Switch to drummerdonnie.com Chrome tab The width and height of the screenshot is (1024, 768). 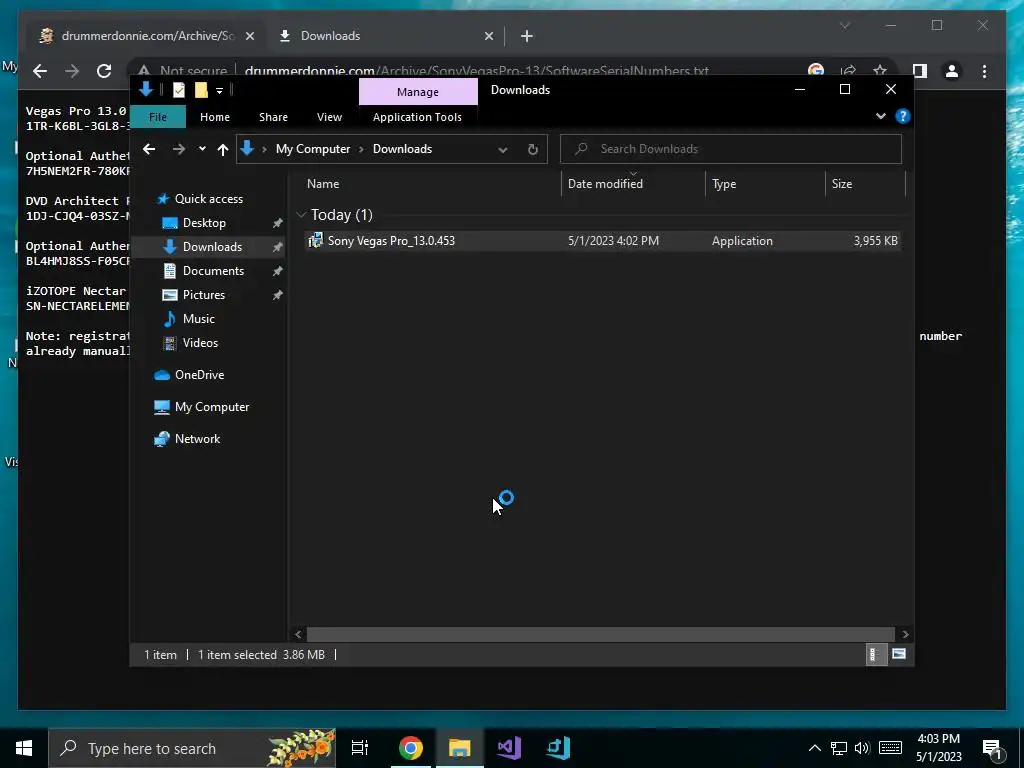pyautogui.click(x=146, y=36)
